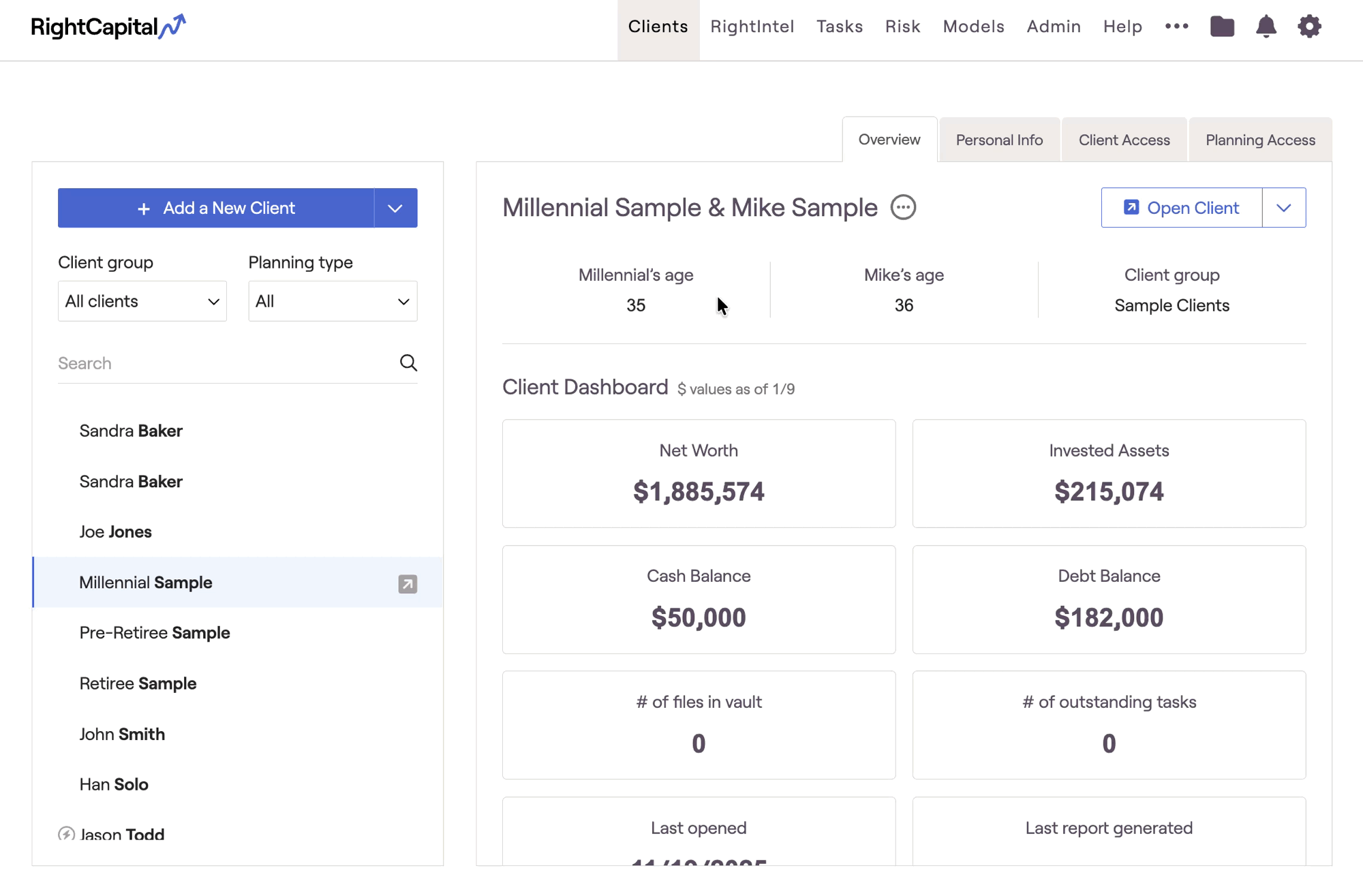Expand the Open Client dropdown arrow
The height and width of the screenshot is (896, 1363).
(1283, 208)
